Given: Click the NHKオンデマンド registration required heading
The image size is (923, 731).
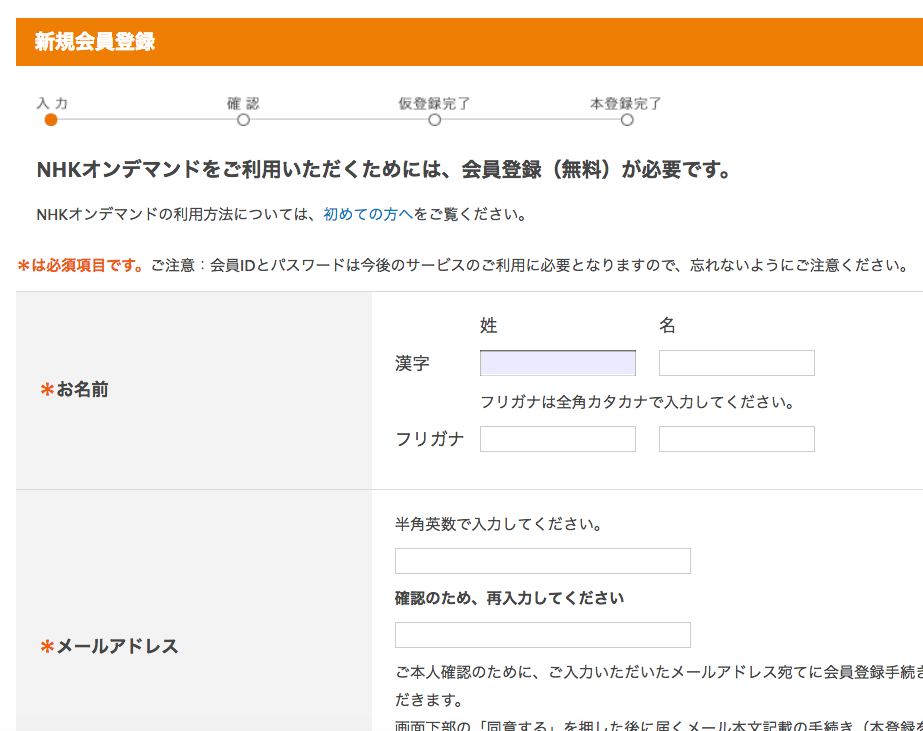Looking at the screenshot, I should tap(384, 170).
